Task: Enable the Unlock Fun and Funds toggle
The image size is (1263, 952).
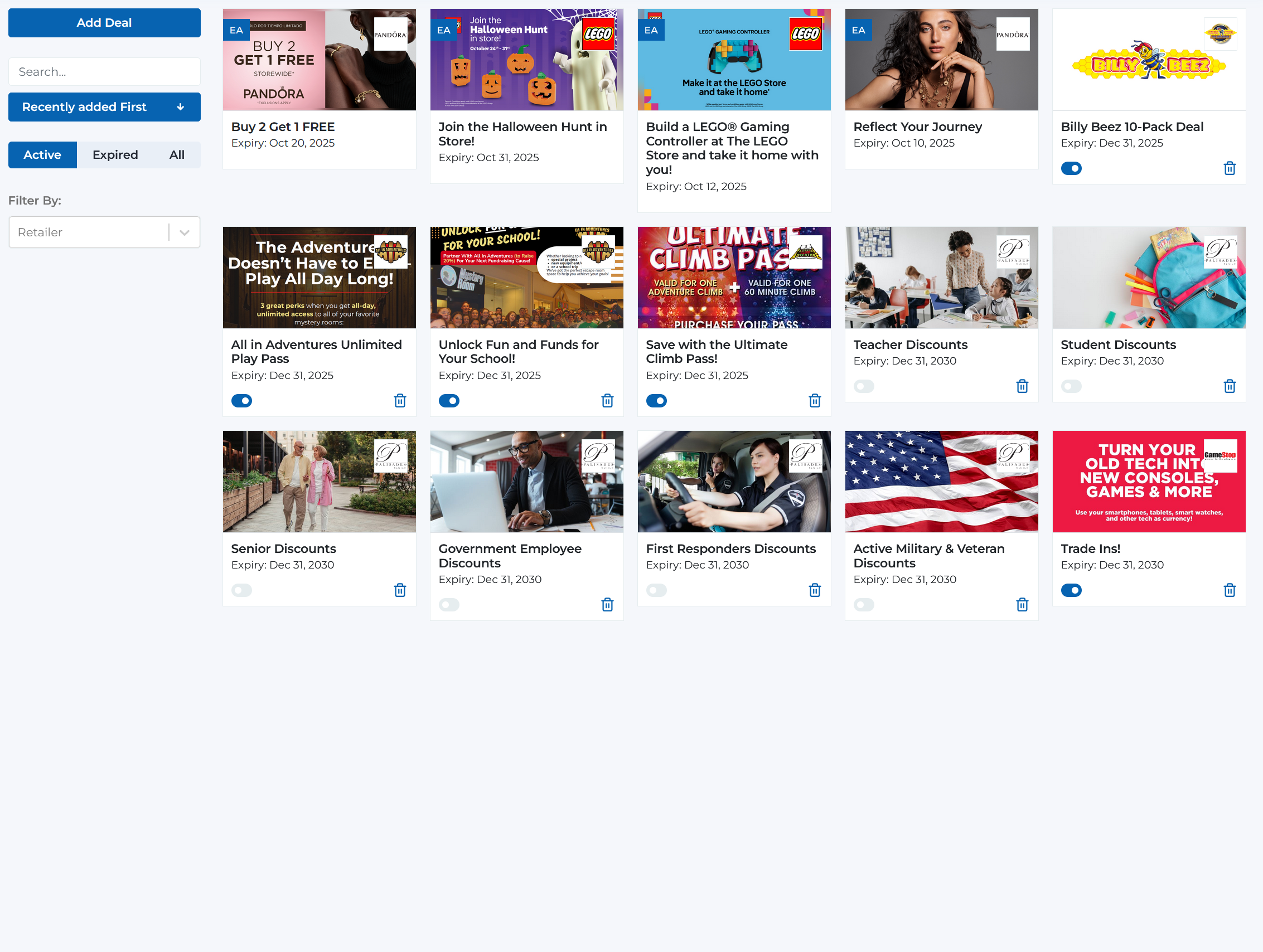Action: (x=449, y=400)
